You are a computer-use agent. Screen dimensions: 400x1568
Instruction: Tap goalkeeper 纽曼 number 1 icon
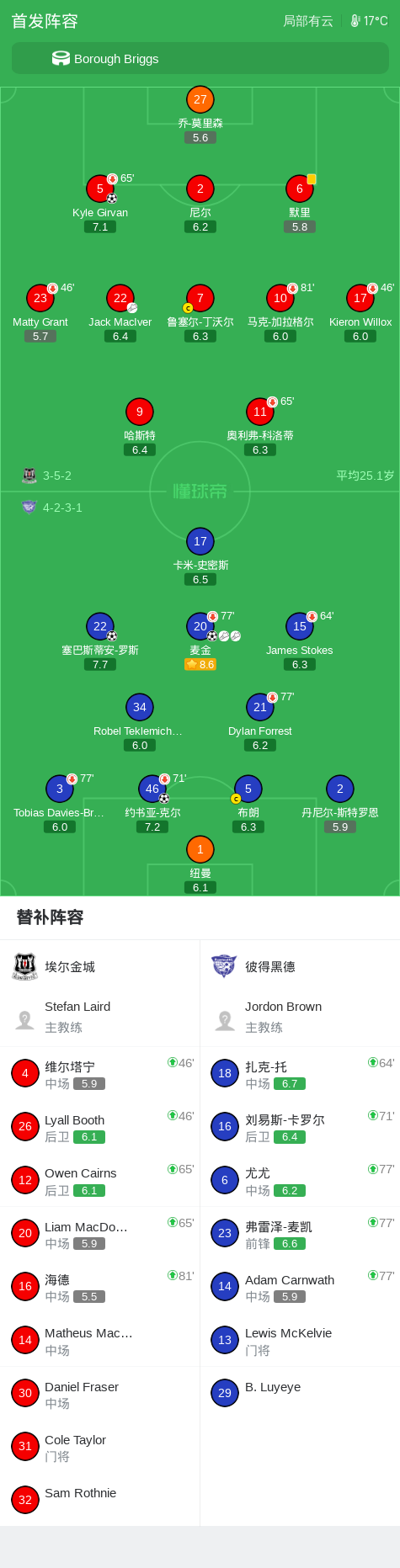200,849
